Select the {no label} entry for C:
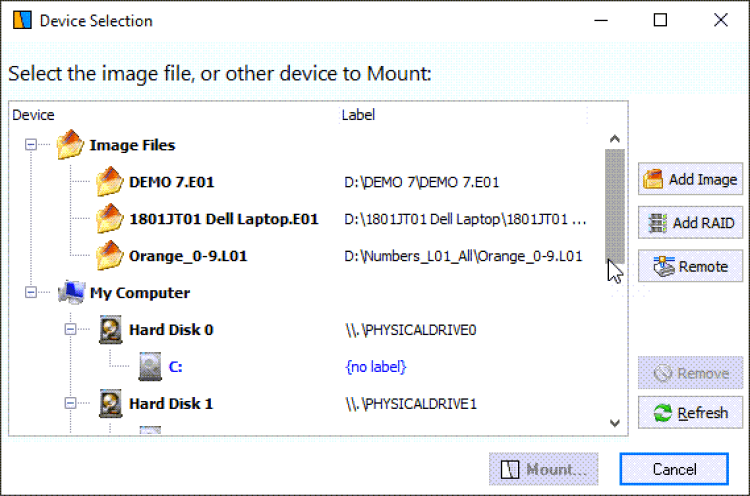 (x=376, y=367)
